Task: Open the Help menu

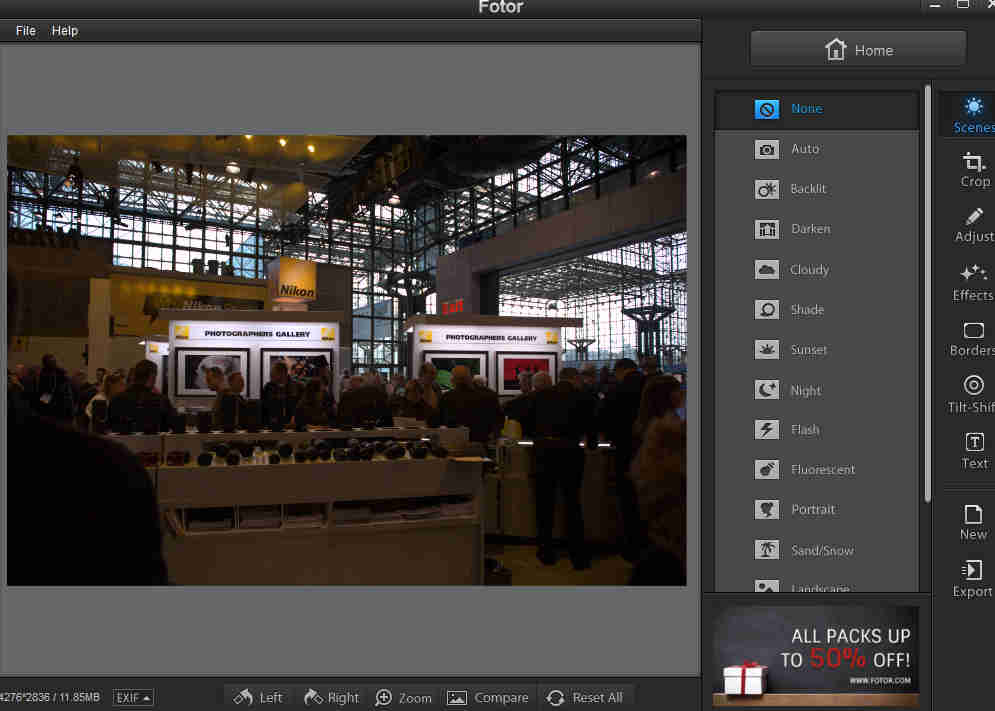Action: [65, 30]
